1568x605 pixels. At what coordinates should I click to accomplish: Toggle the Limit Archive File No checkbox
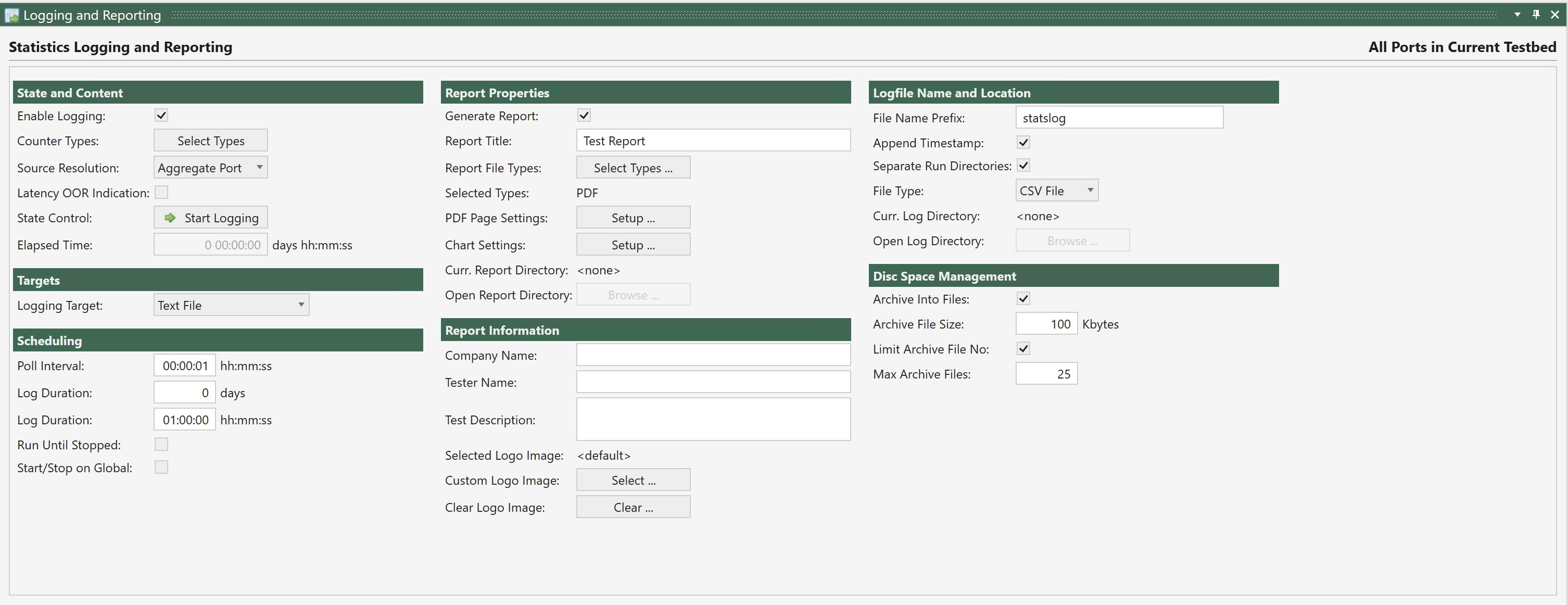tap(1024, 348)
